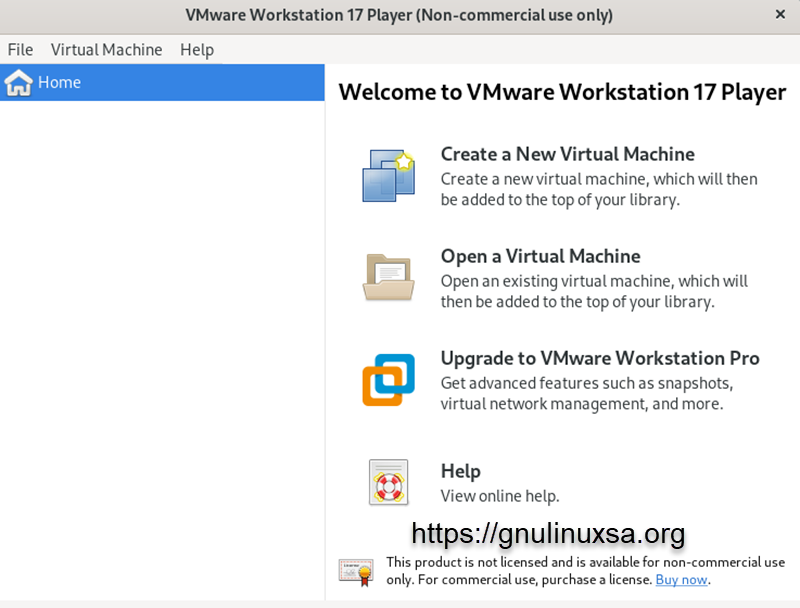Click the Create New Virtual Machine icon
Screen dimensions: 800x608
(x=387, y=176)
